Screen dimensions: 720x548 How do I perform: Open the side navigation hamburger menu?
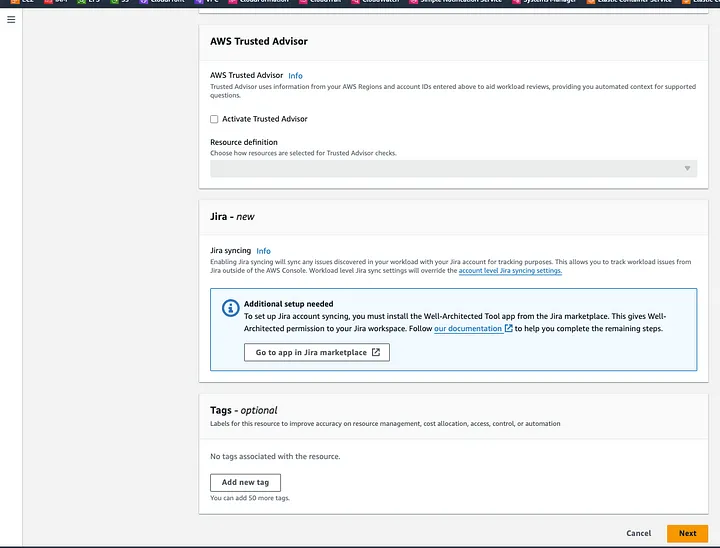click(11, 20)
